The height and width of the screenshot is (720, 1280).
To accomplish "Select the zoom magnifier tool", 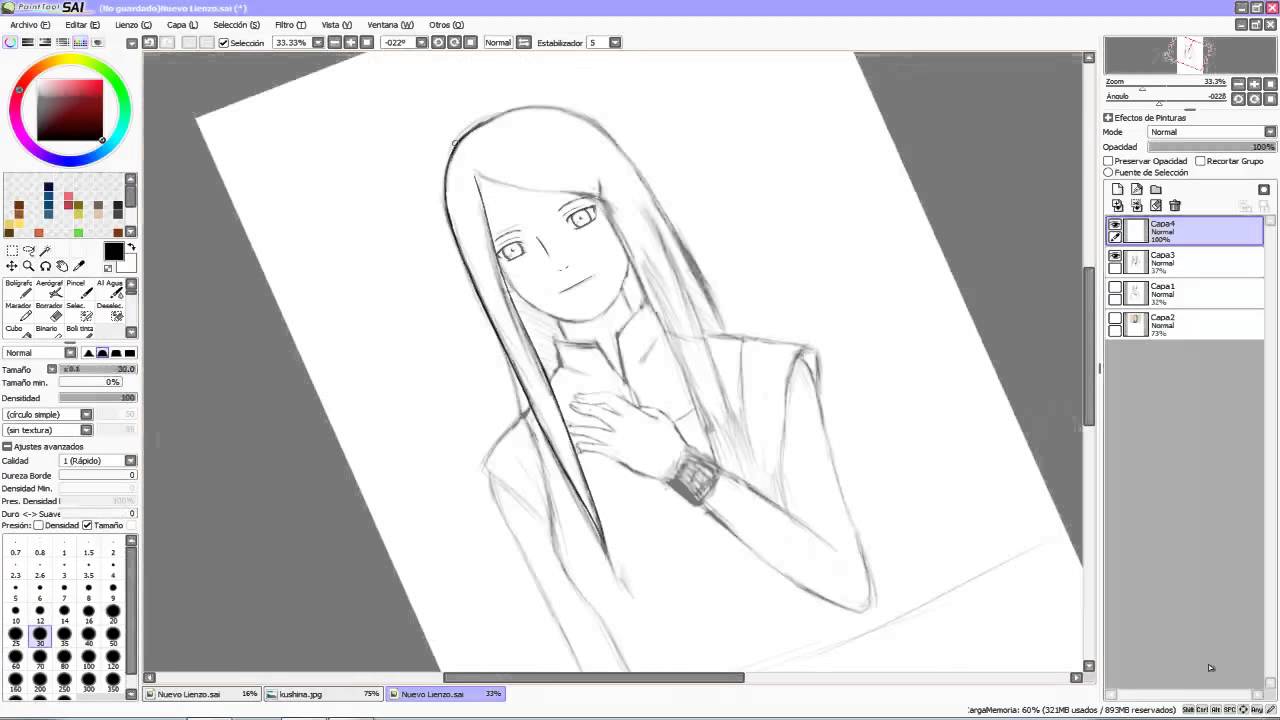I will 29,266.
